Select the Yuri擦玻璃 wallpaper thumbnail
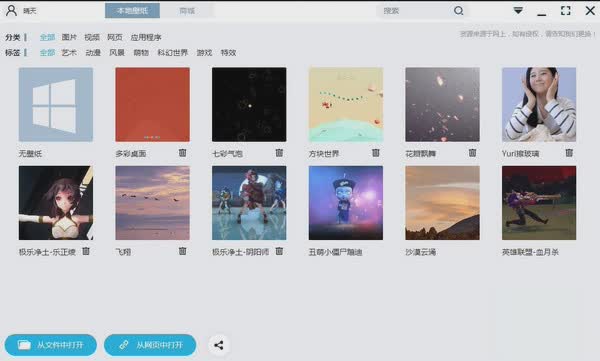The image size is (600, 361). pos(539,105)
